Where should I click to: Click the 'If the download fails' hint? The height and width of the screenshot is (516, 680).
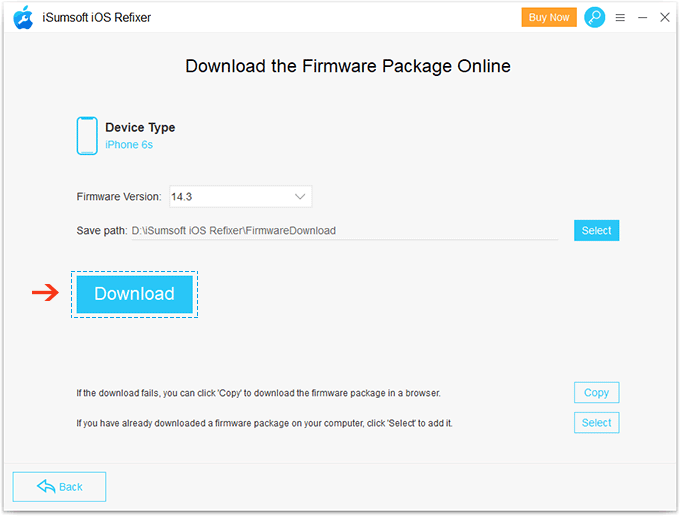[x=258, y=393]
